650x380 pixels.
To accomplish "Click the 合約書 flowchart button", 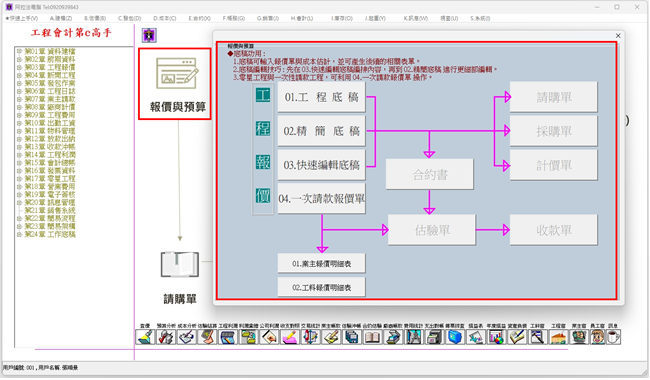I will 429,174.
